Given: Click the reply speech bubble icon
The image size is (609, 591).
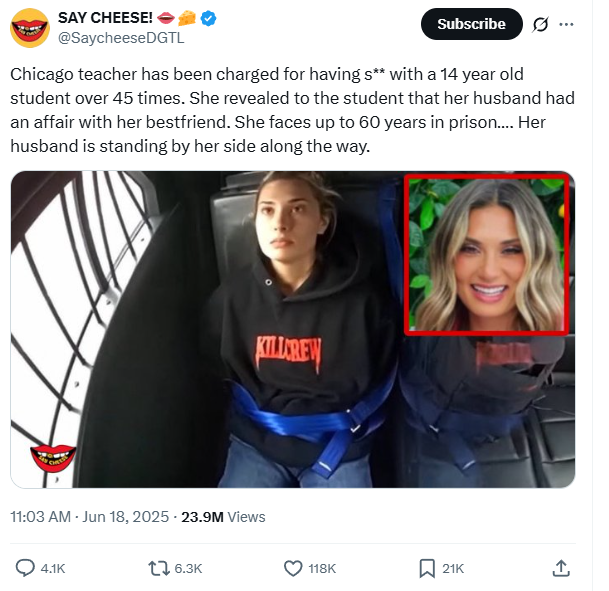Looking at the screenshot, I should click(x=25, y=568).
